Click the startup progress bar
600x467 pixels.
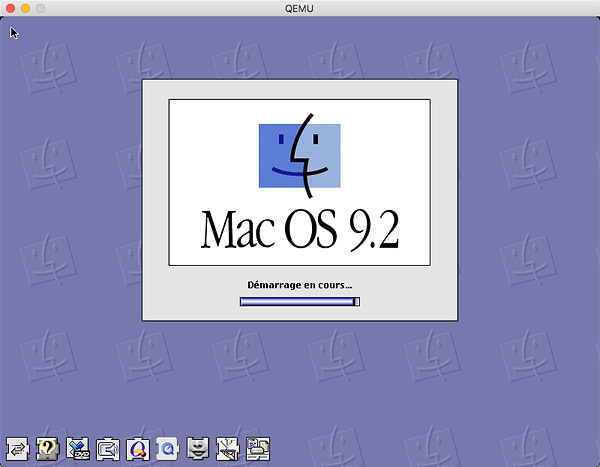point(300,302)
